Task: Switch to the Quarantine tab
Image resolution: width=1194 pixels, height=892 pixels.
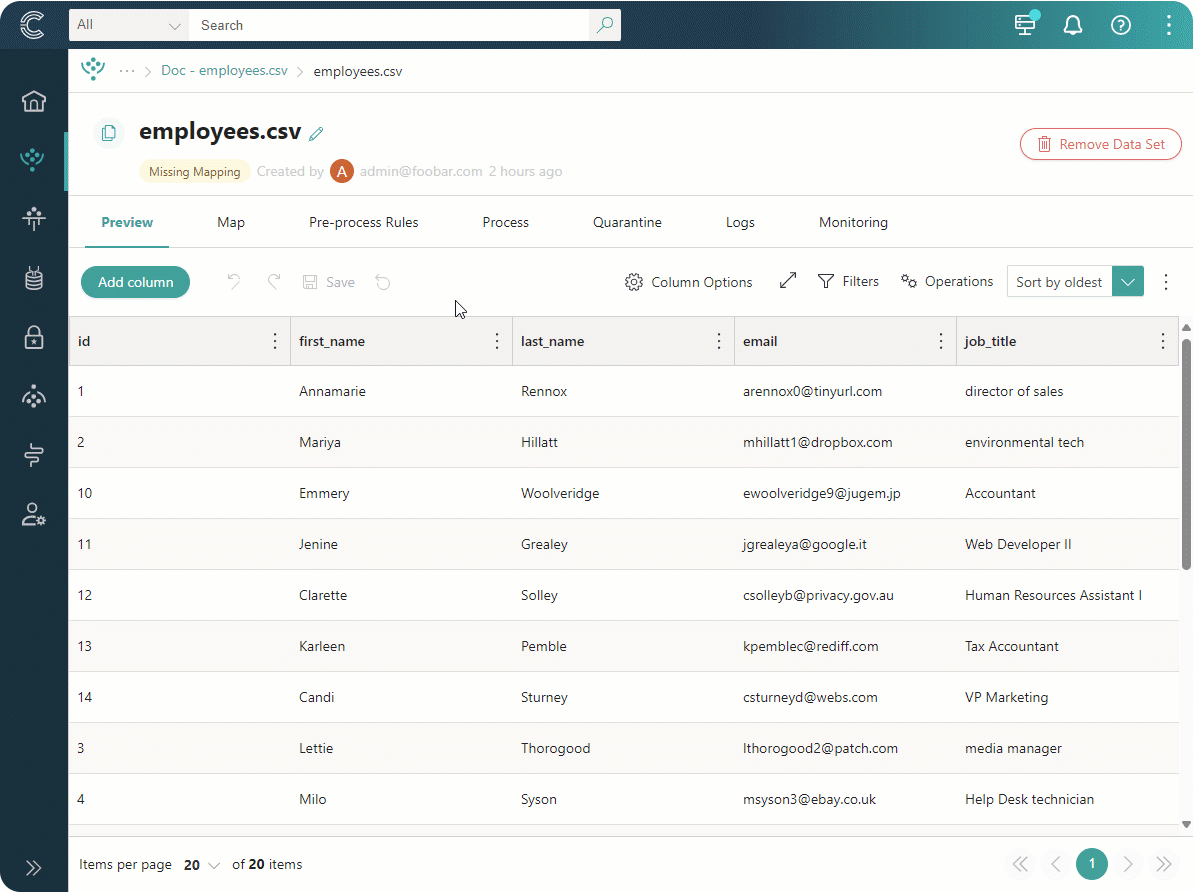Action: coord(627,222)
